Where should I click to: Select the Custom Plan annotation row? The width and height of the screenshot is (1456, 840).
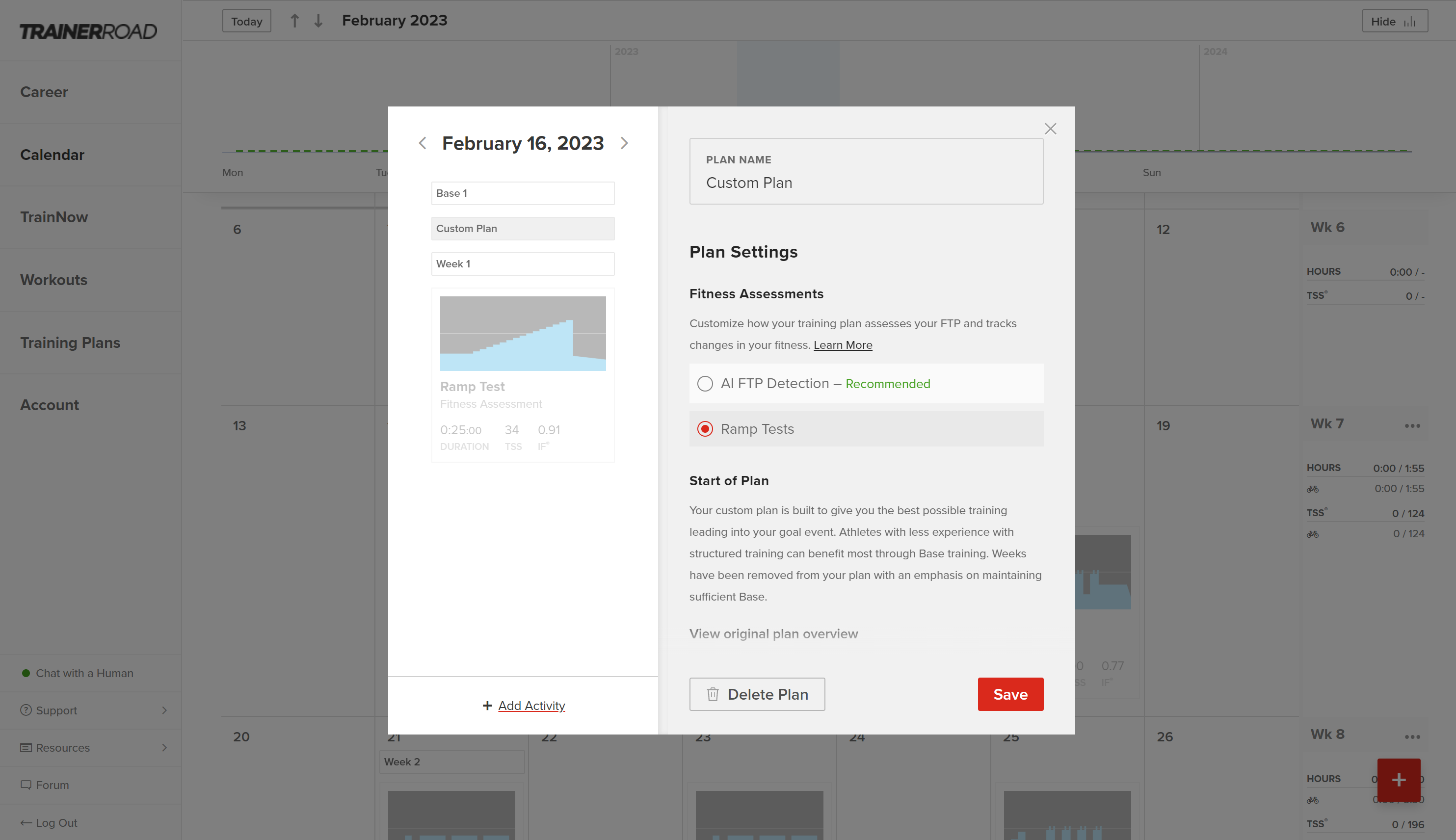(523, 229)
